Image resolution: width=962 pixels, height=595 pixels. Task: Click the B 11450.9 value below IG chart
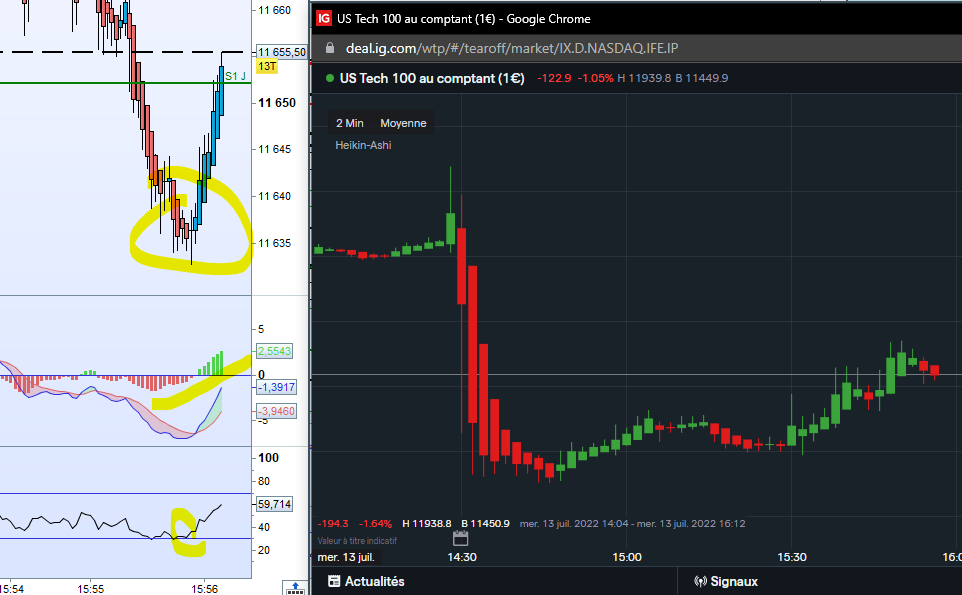(x=485, y=524)
